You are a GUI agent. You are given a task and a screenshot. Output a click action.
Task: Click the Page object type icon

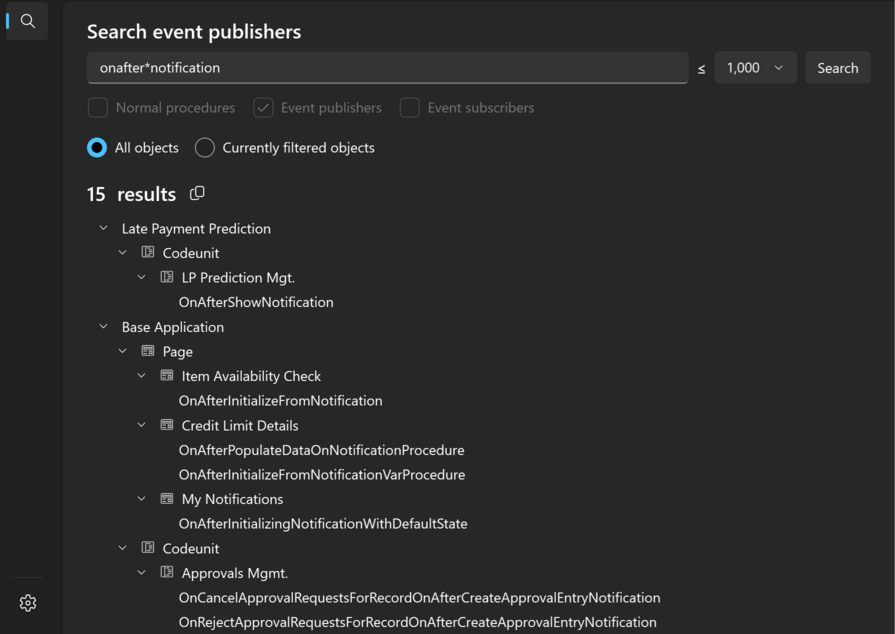148,350
